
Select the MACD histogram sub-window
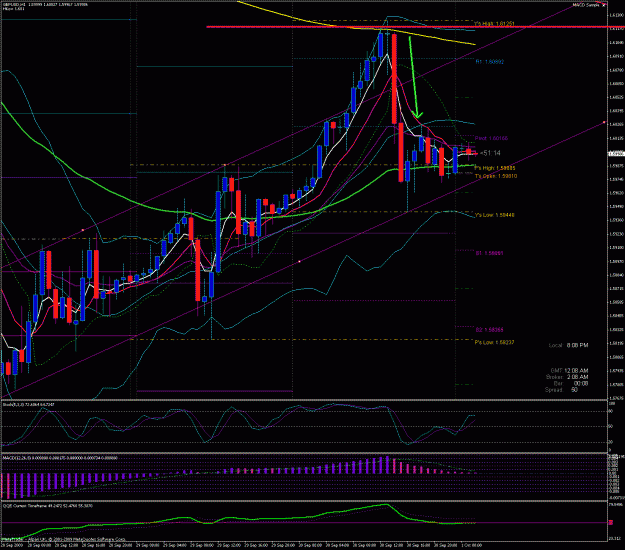305,477
